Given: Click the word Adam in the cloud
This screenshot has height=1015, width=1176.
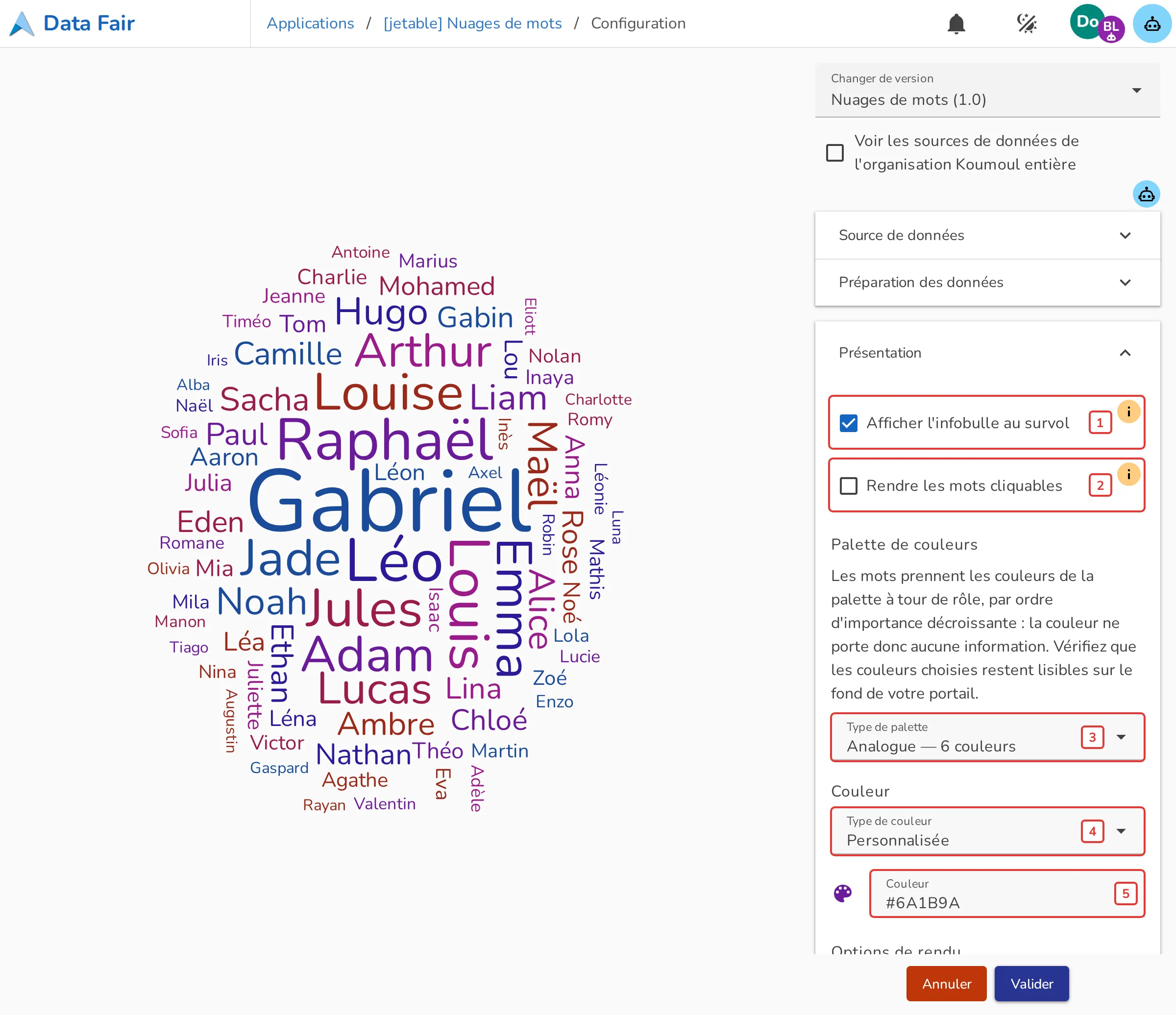Looking at the screenshot, I should (368, 654).
